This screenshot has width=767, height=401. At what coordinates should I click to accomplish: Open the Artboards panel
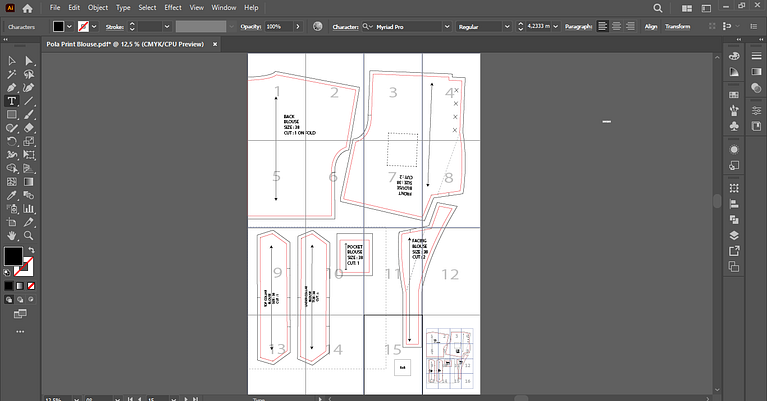[734, 267]
